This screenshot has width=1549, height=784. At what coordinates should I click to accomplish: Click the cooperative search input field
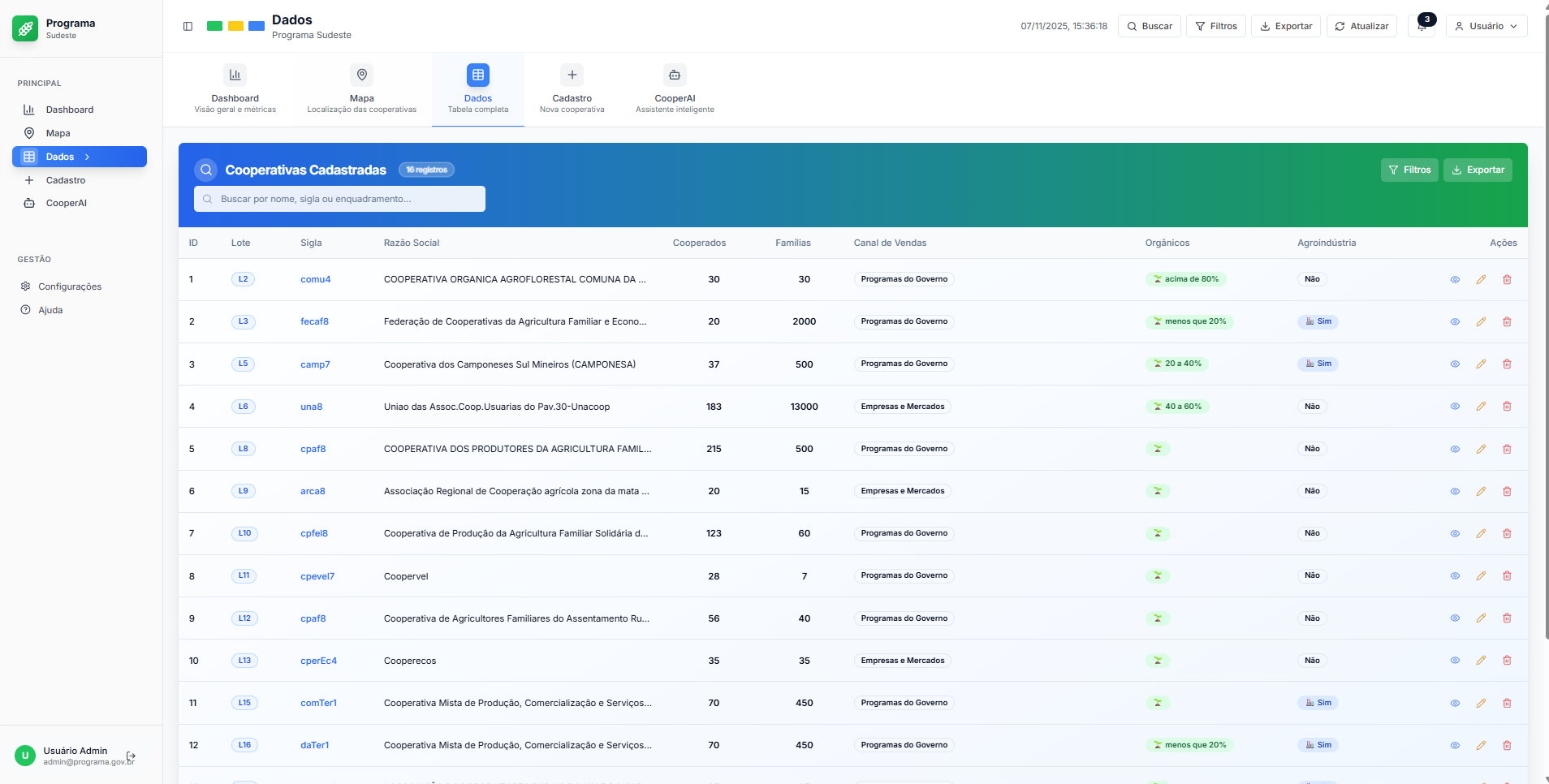coord(339,199)
